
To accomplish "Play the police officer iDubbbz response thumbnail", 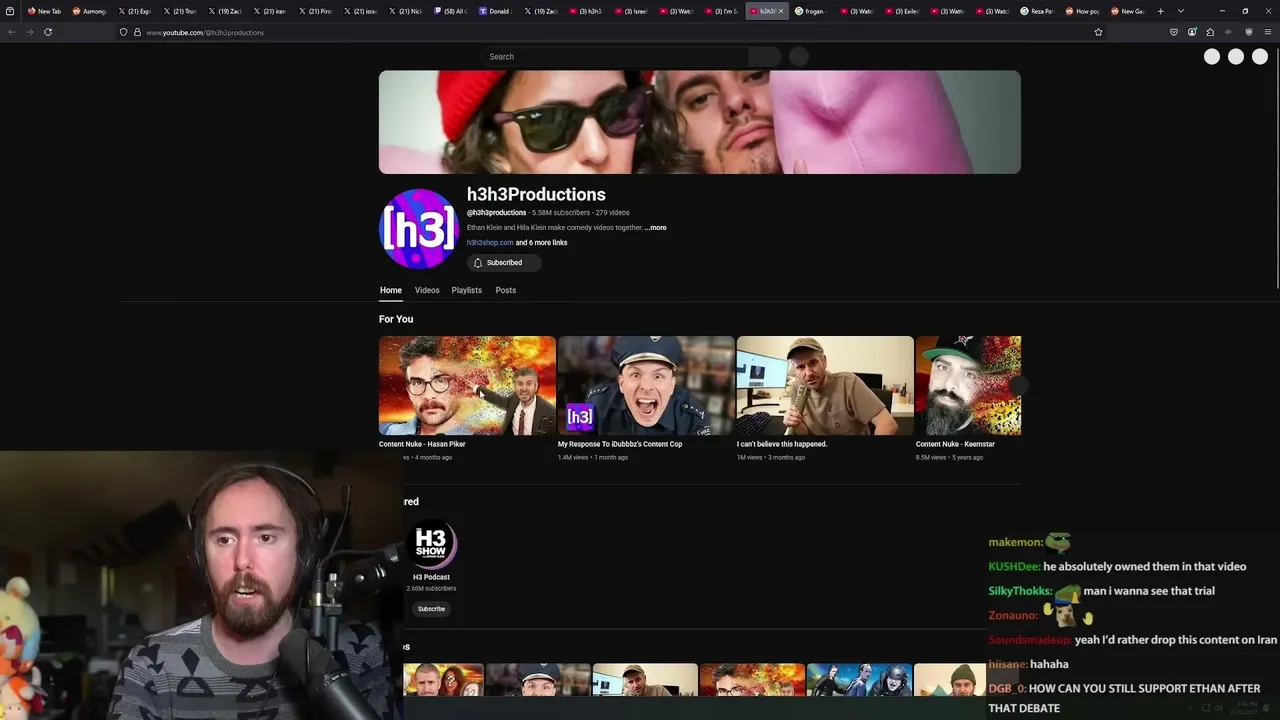I will coord(646,385).
